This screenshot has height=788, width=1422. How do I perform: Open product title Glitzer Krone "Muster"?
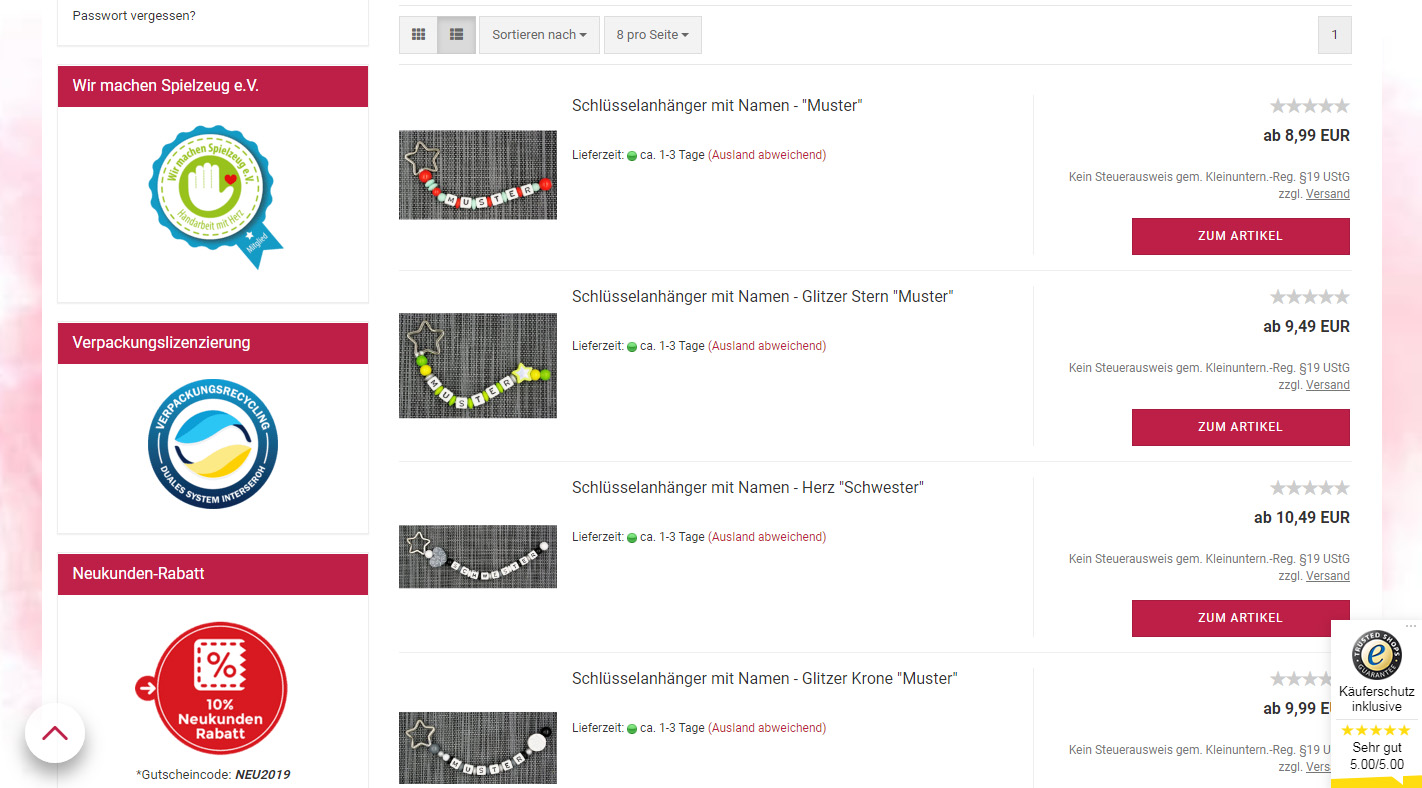pos(765,678)
